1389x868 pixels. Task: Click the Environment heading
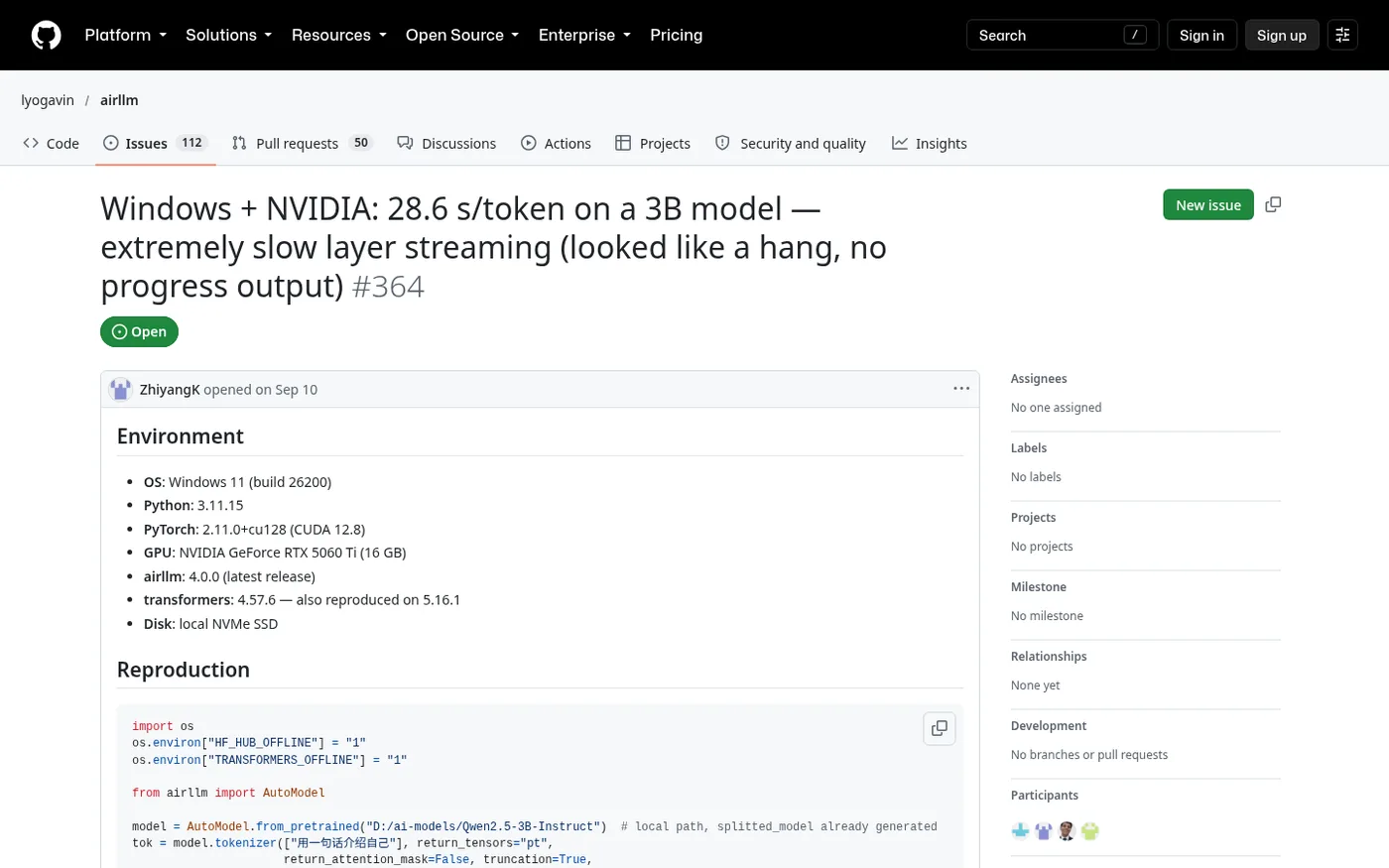[x=181, y=436]
